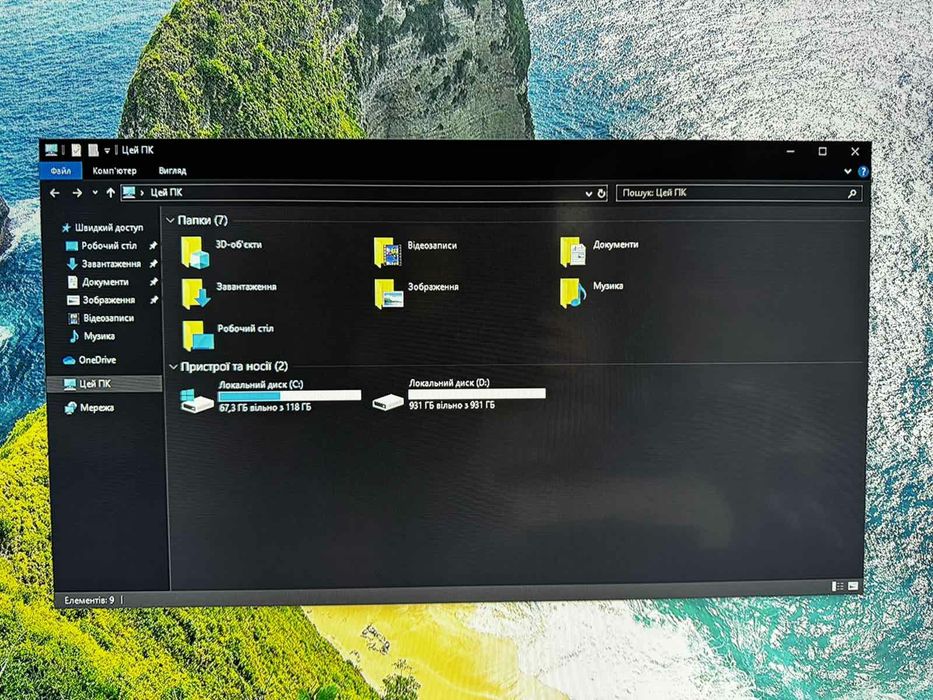Viewport: 933px width, 700px height.
Task: Click Цей ПК in the address breadcrumb
Action: point(167,192)
